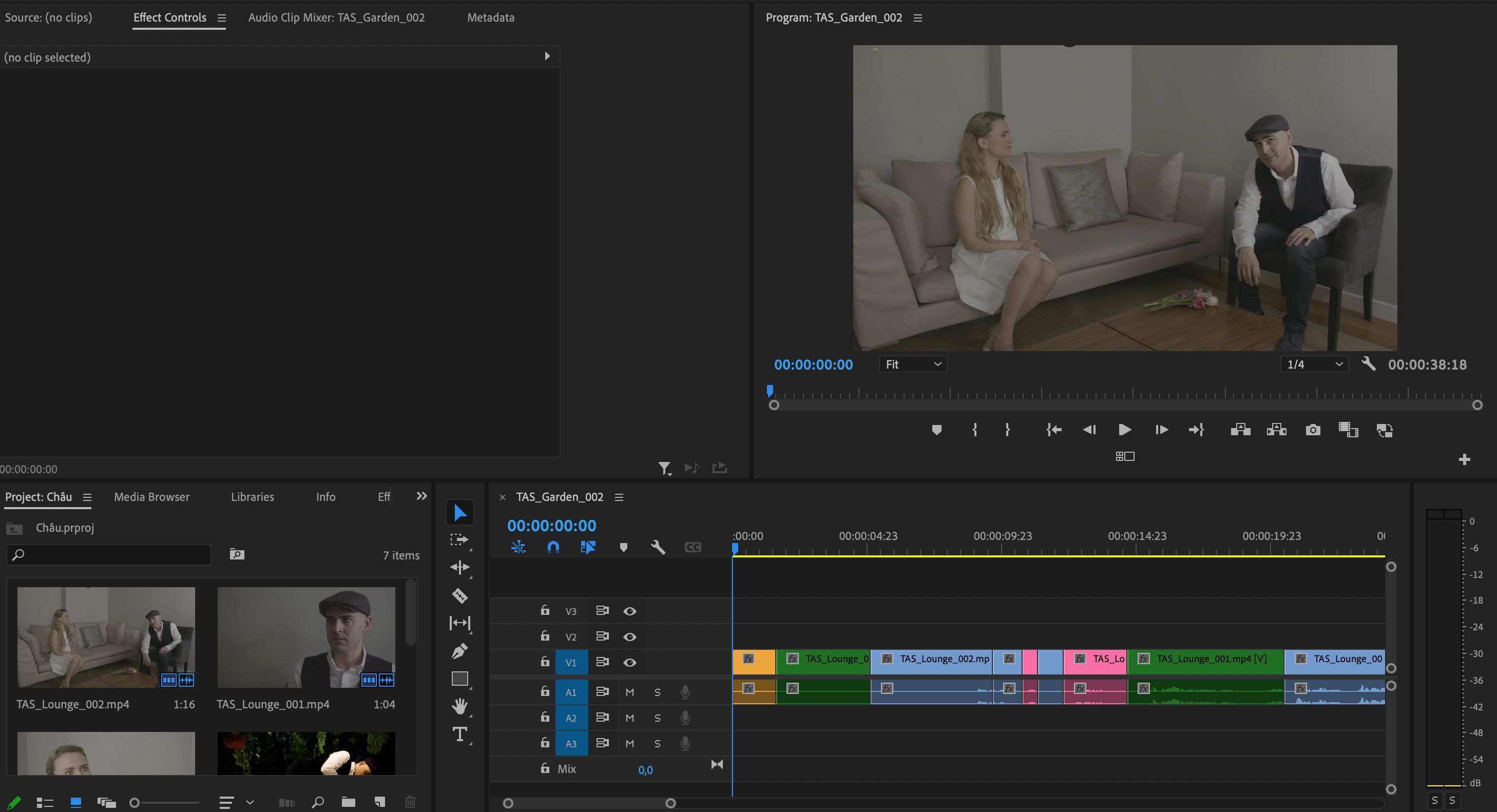This screenshot has width=1497, height=812.
Task: Expand hidden Project panel tabs chevron
Action: [x=421, y=496]
